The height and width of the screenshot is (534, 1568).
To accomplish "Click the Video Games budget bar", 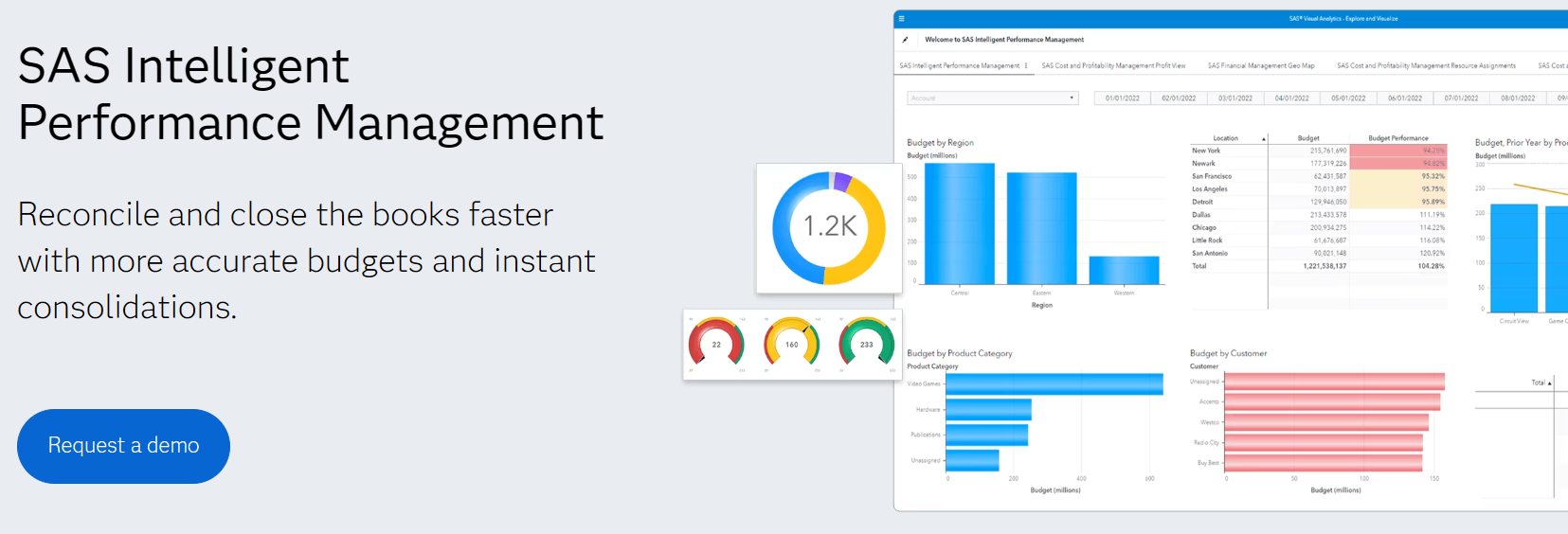I will [x=1054, y=383].
